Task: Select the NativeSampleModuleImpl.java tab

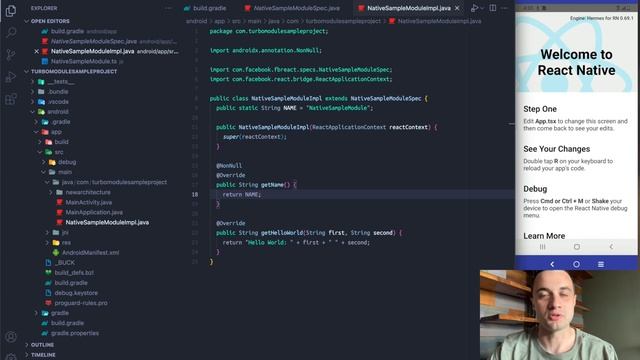Action: click(x=408, y=8)
